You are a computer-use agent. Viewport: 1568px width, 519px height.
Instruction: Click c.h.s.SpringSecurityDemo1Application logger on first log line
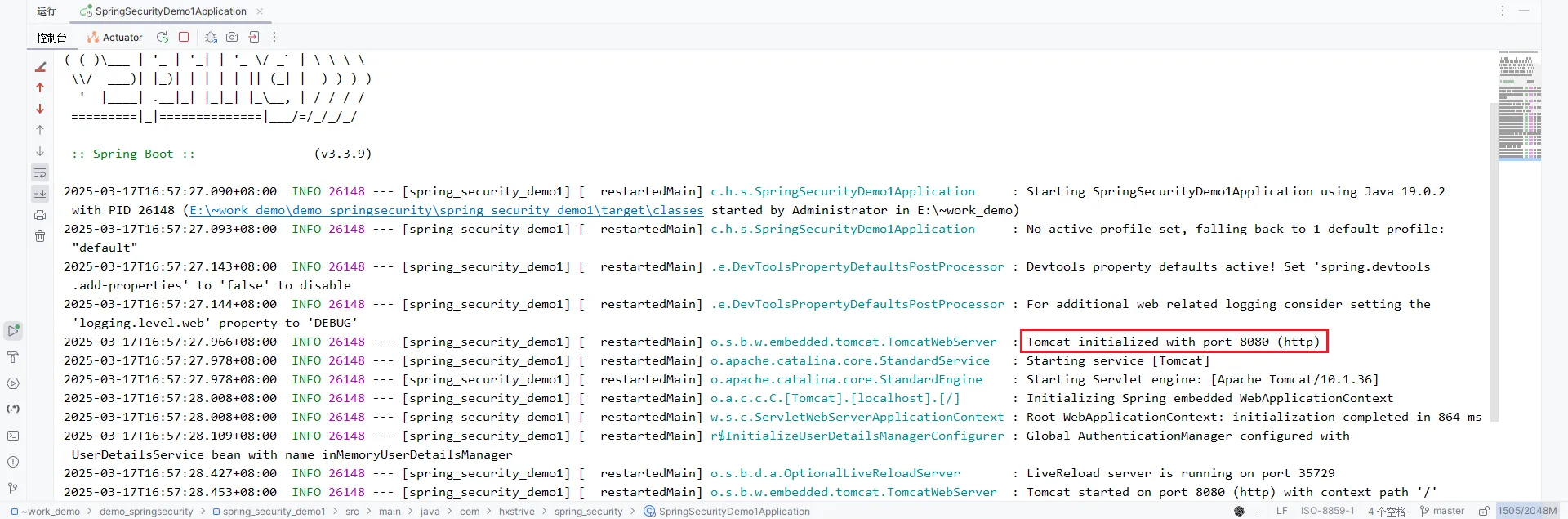pyautogui.click(x=843, y=191)
